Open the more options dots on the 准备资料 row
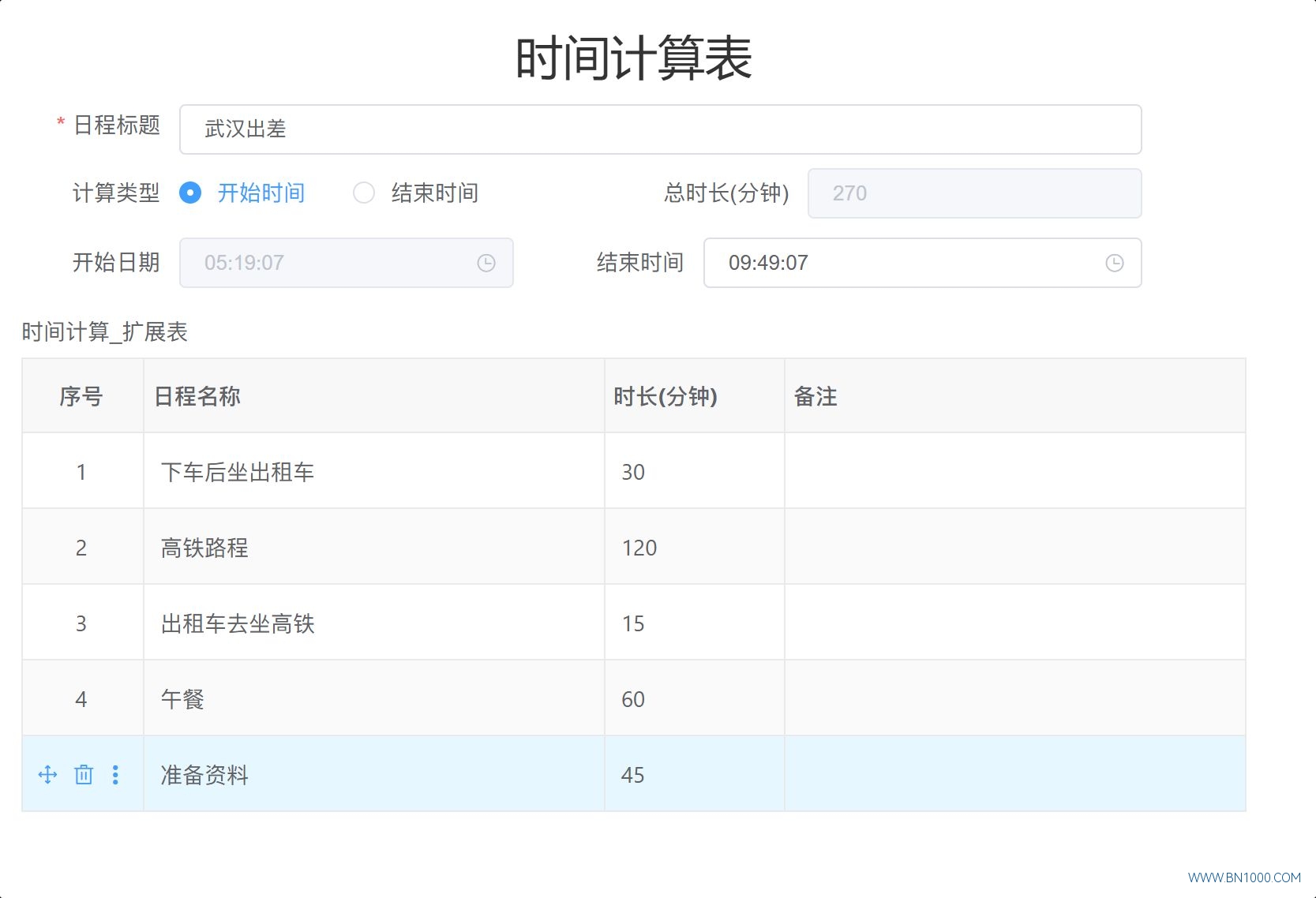Viewport: 1316px width, 898px height. pyautogui.click(x=115, y=775)
